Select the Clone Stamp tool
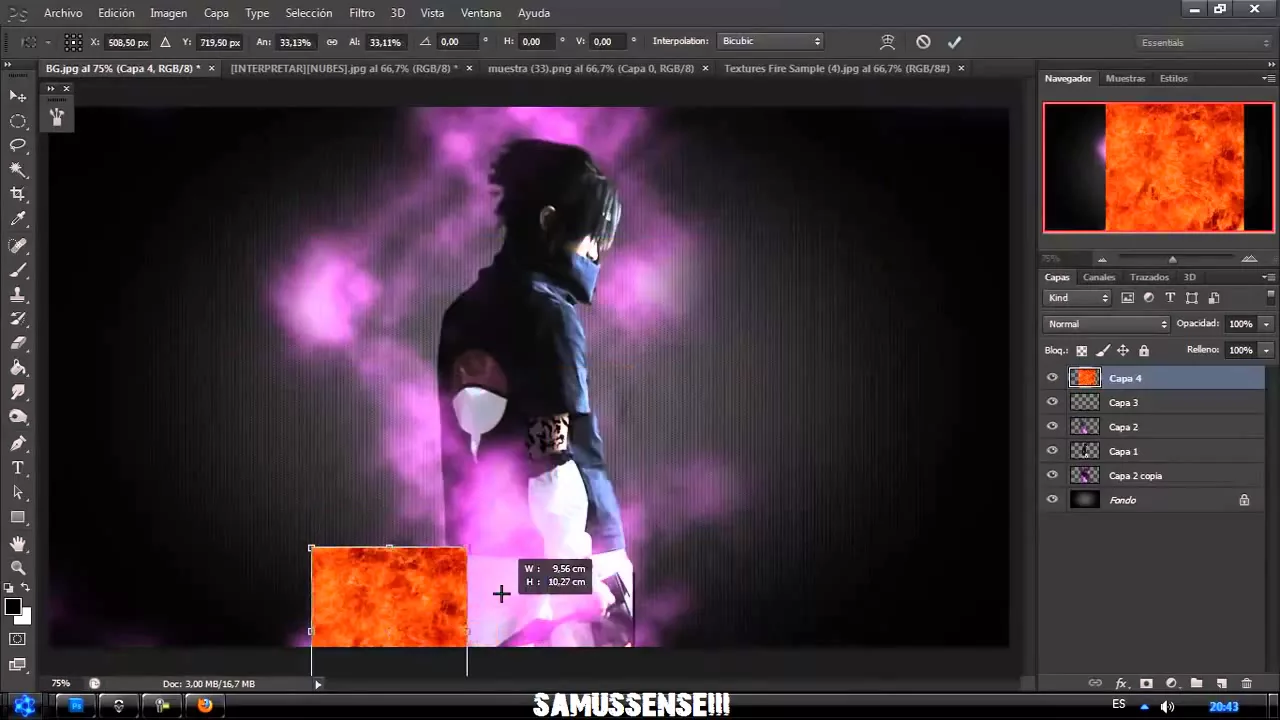The height and width of the screenshot is (720, 1280). (18, 295)
